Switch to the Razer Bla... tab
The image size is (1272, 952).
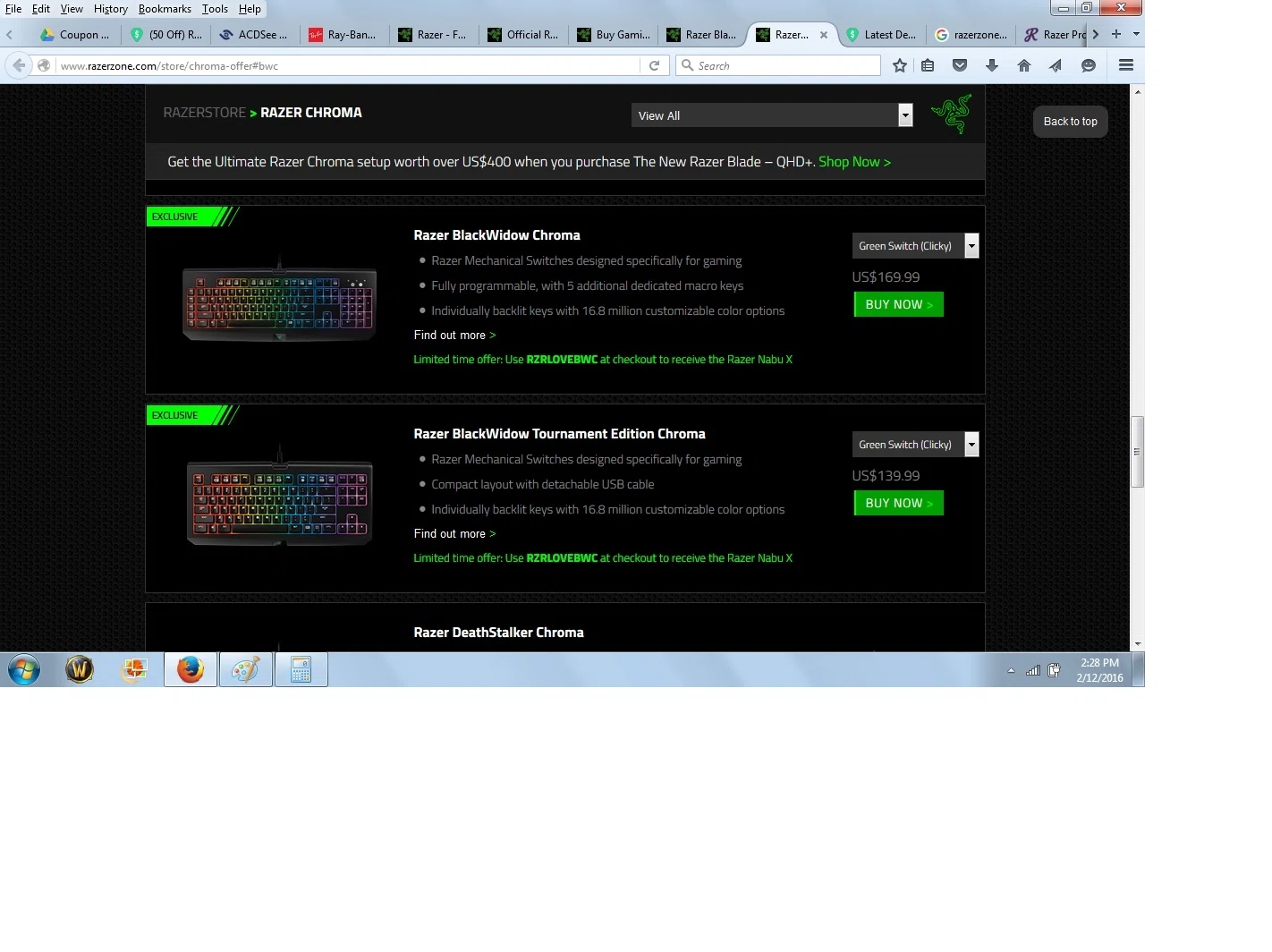(x=702, y=35)
